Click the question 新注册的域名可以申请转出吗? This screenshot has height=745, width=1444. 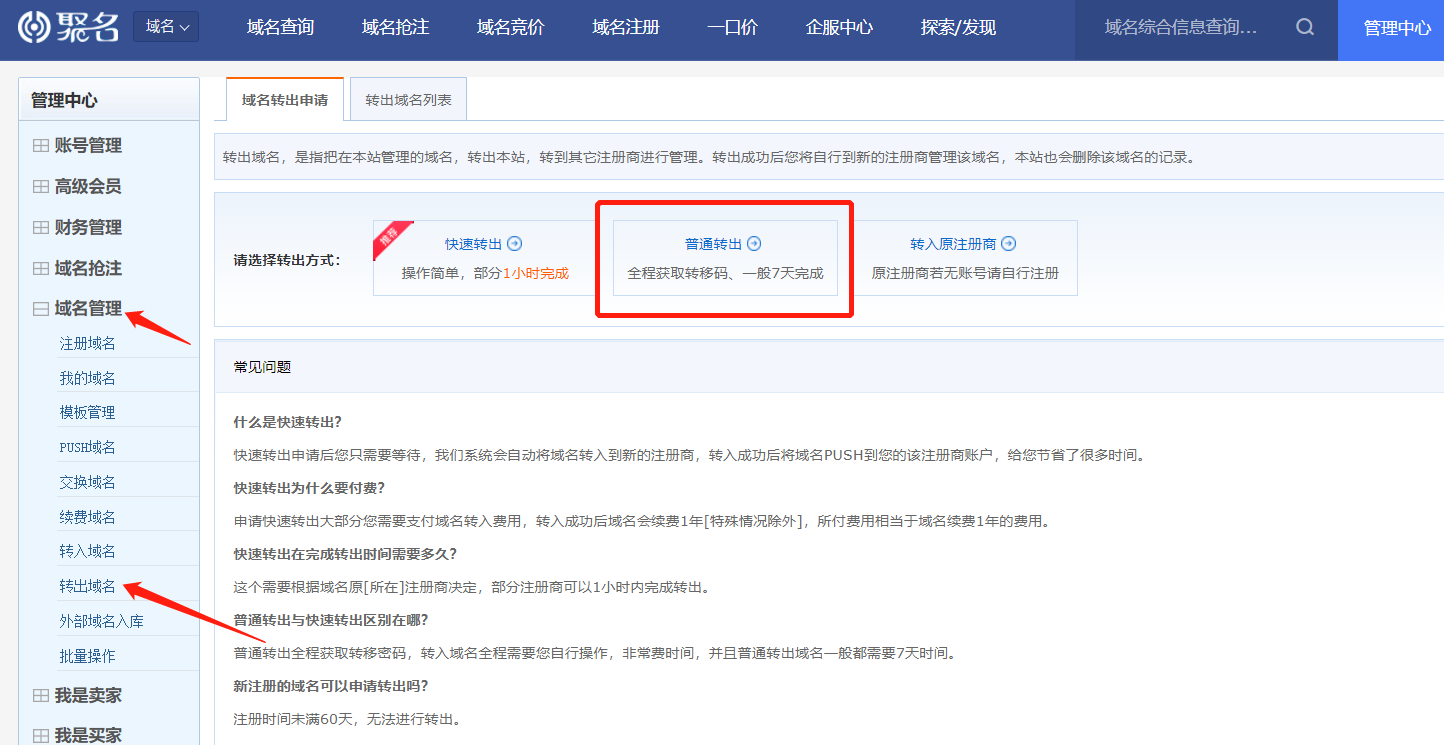pyautogui.click(x=331, y=686)
